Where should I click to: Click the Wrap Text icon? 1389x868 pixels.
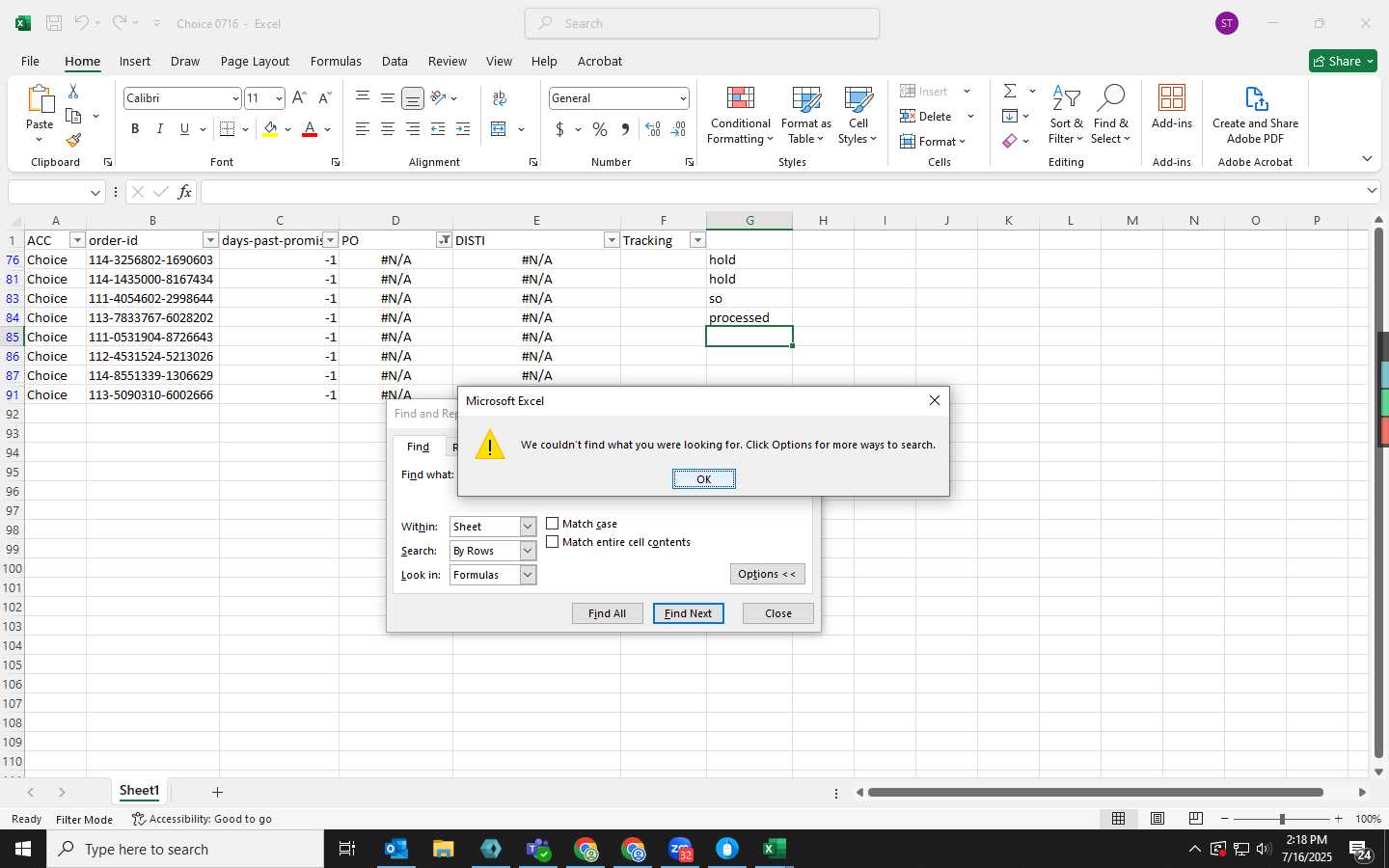(500, 98)
